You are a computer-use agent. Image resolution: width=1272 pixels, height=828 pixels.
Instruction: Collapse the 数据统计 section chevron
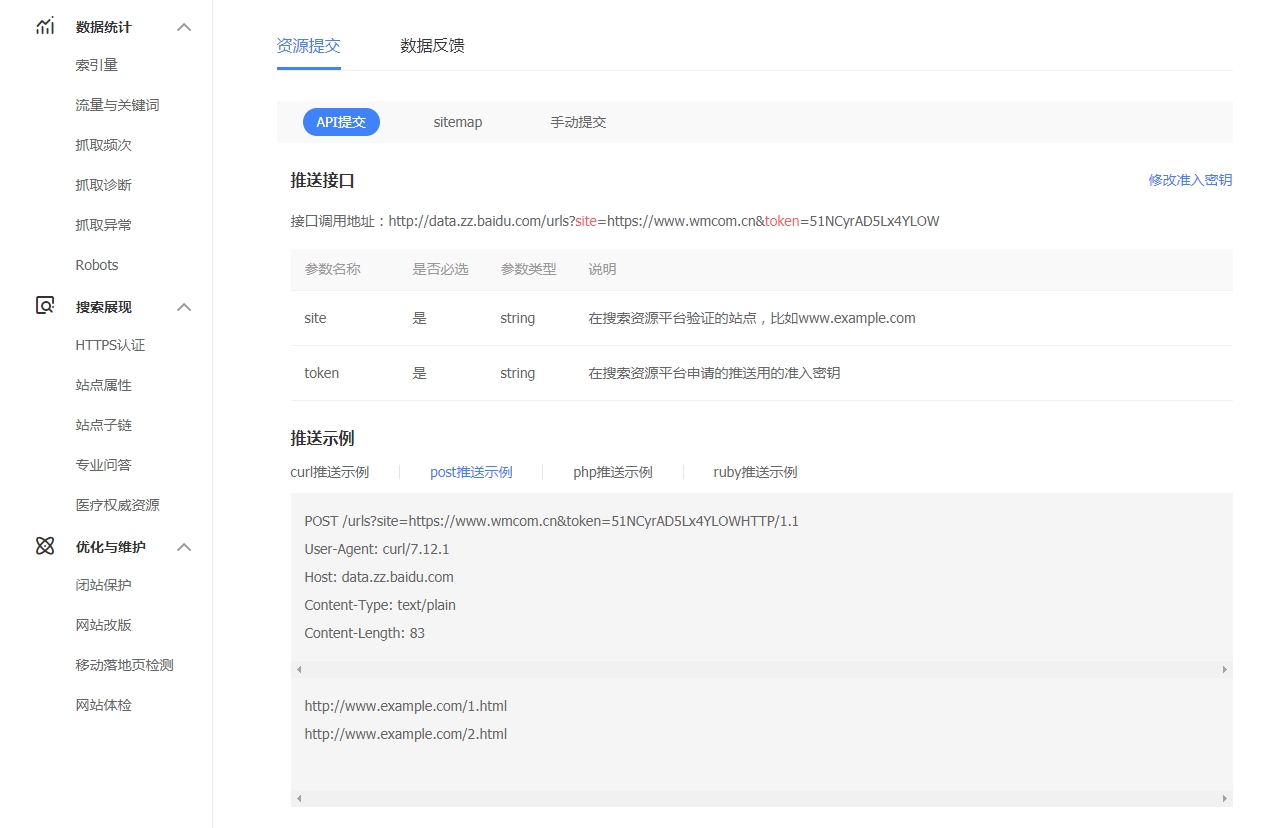(x=184, y=27)
